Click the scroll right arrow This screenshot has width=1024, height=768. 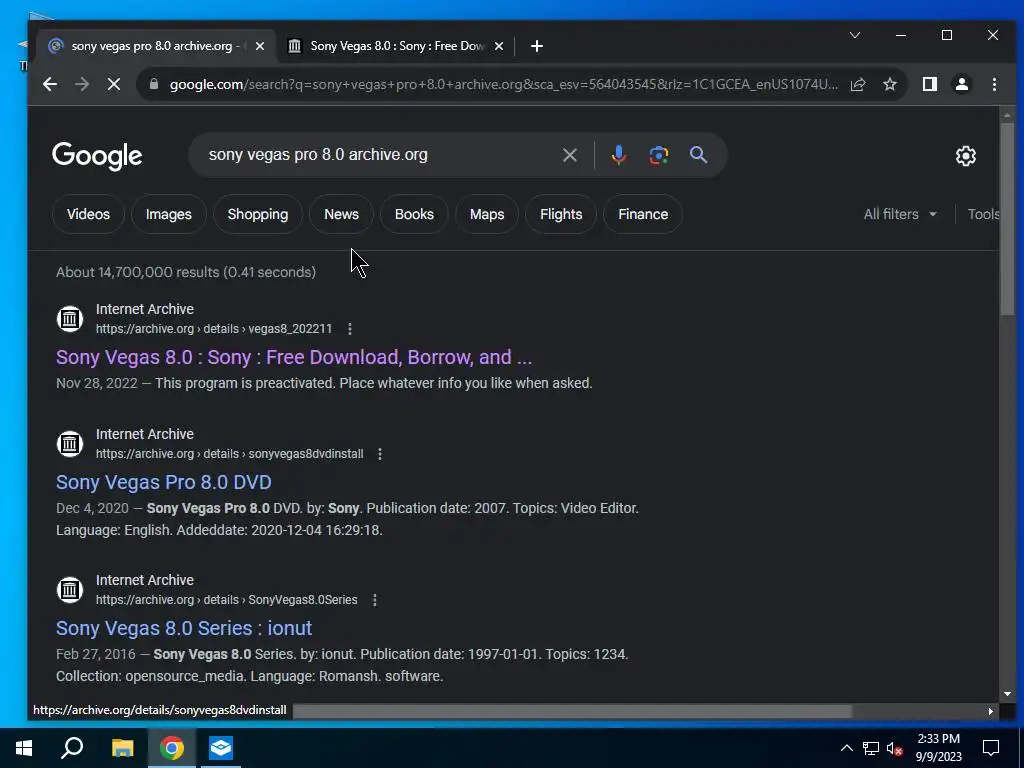(991, 711)
